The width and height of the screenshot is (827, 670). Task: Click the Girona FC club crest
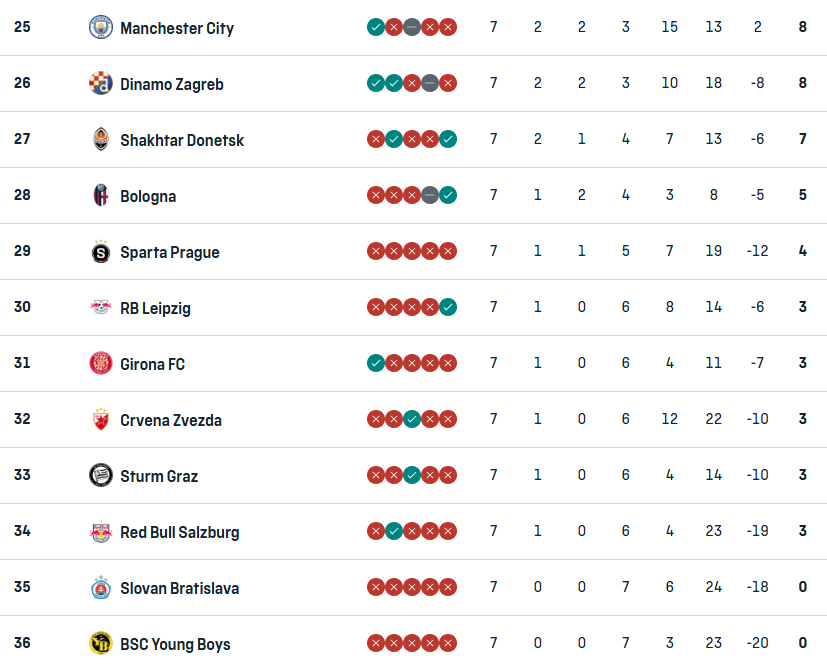click(100, 363)
